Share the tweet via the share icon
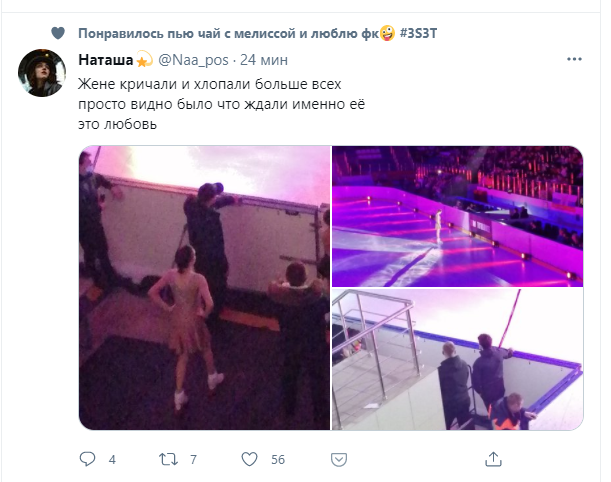The width and height of the screenshot is (611, 482). coord(493,459)
